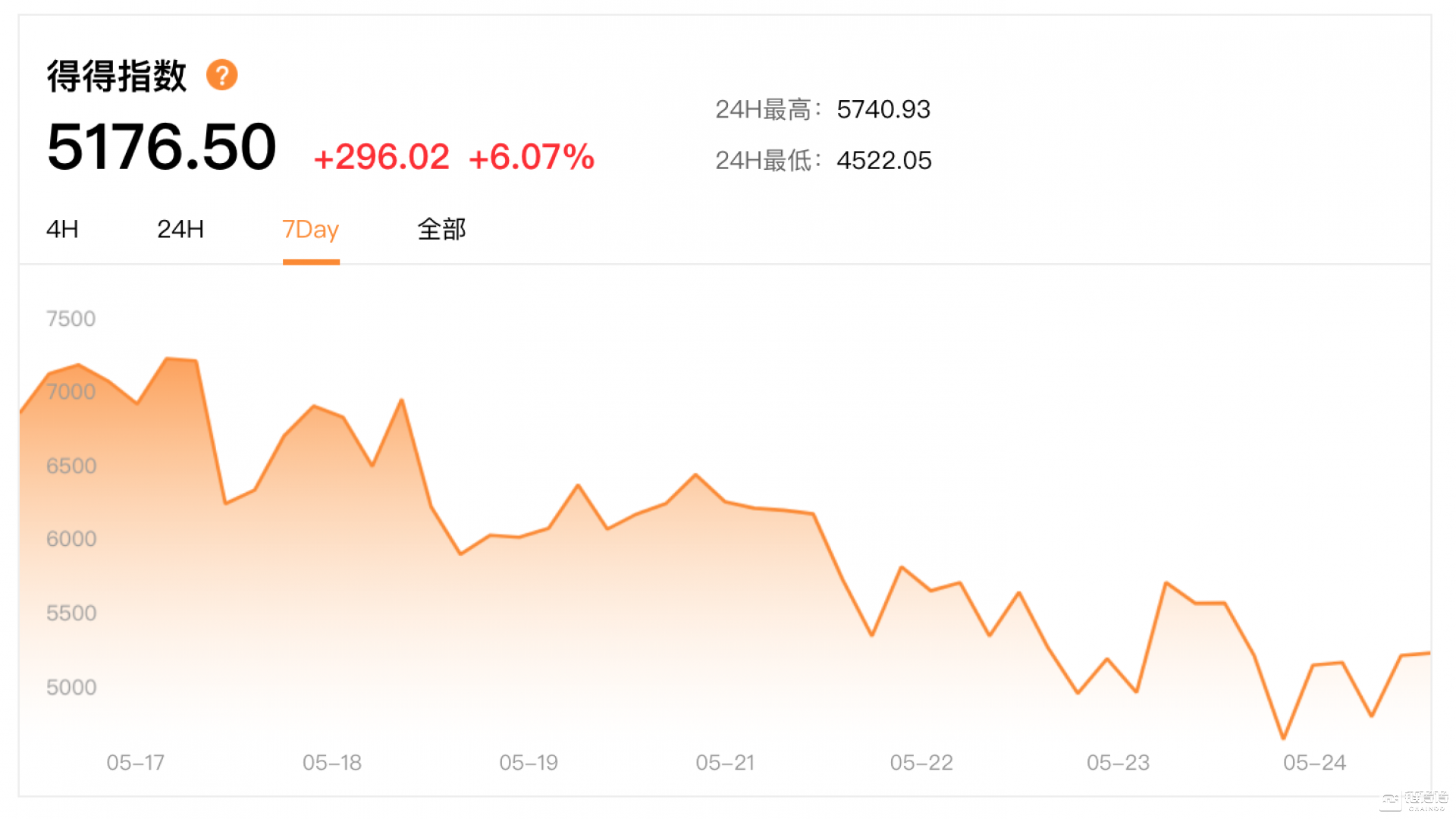This screenshot has width=1456, height=819.
Task: Click the 6000 y-axis label
Action: (71, 539)
